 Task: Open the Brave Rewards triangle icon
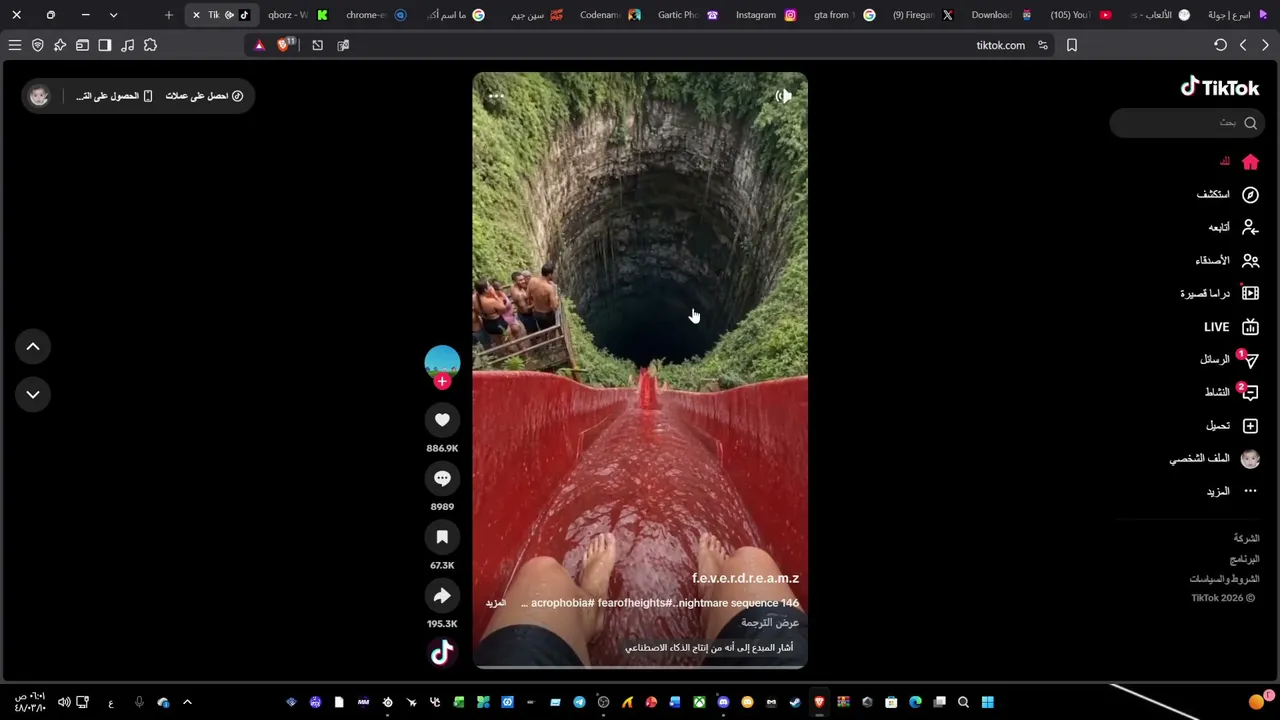pyautogui.click(x=259, y=45)
